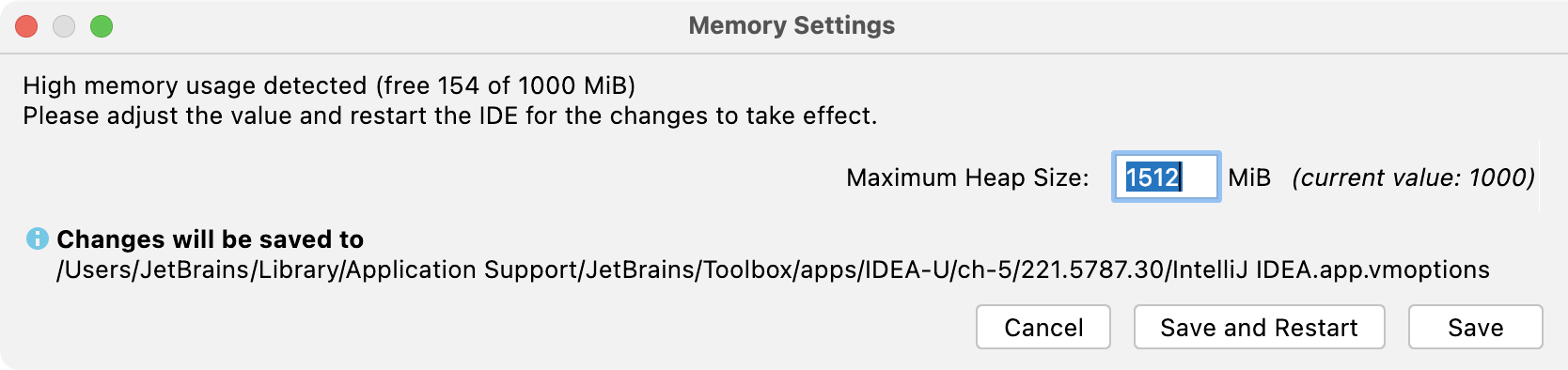Click the green zoom window button
The image size is (1568, 370).
coord(102,26)
